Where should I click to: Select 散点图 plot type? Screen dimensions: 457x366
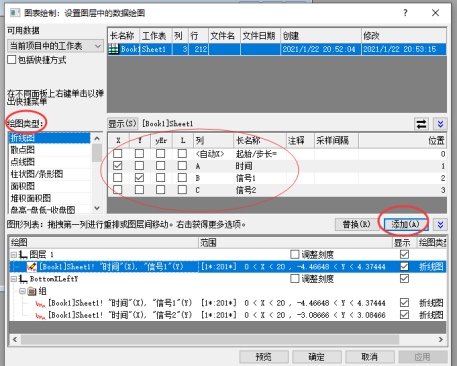point(50,150)
